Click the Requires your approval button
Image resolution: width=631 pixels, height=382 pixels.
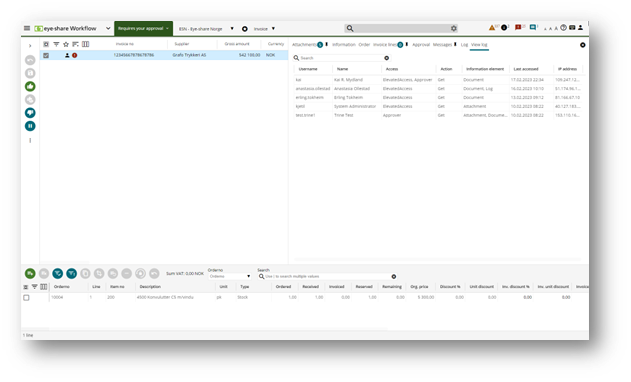(x=144, y=29)
